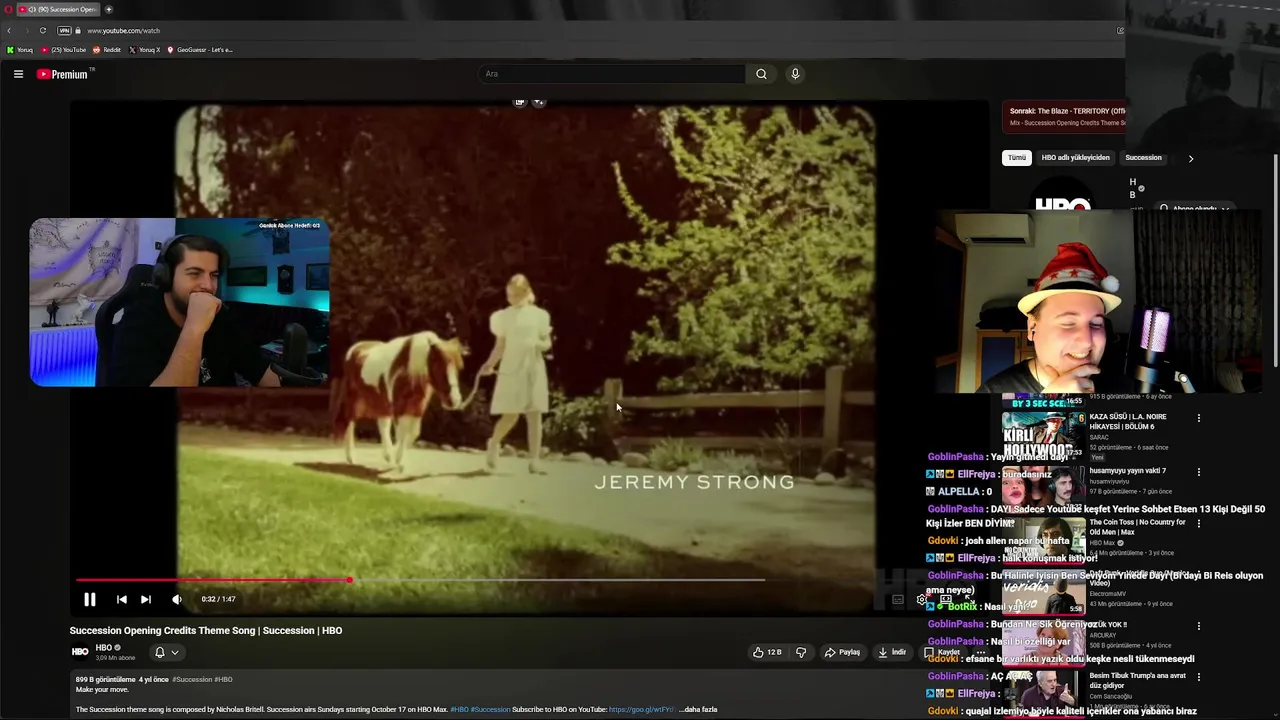Share the video via Paylaş
Screen dimensions: 1280x720
(842, 652)
